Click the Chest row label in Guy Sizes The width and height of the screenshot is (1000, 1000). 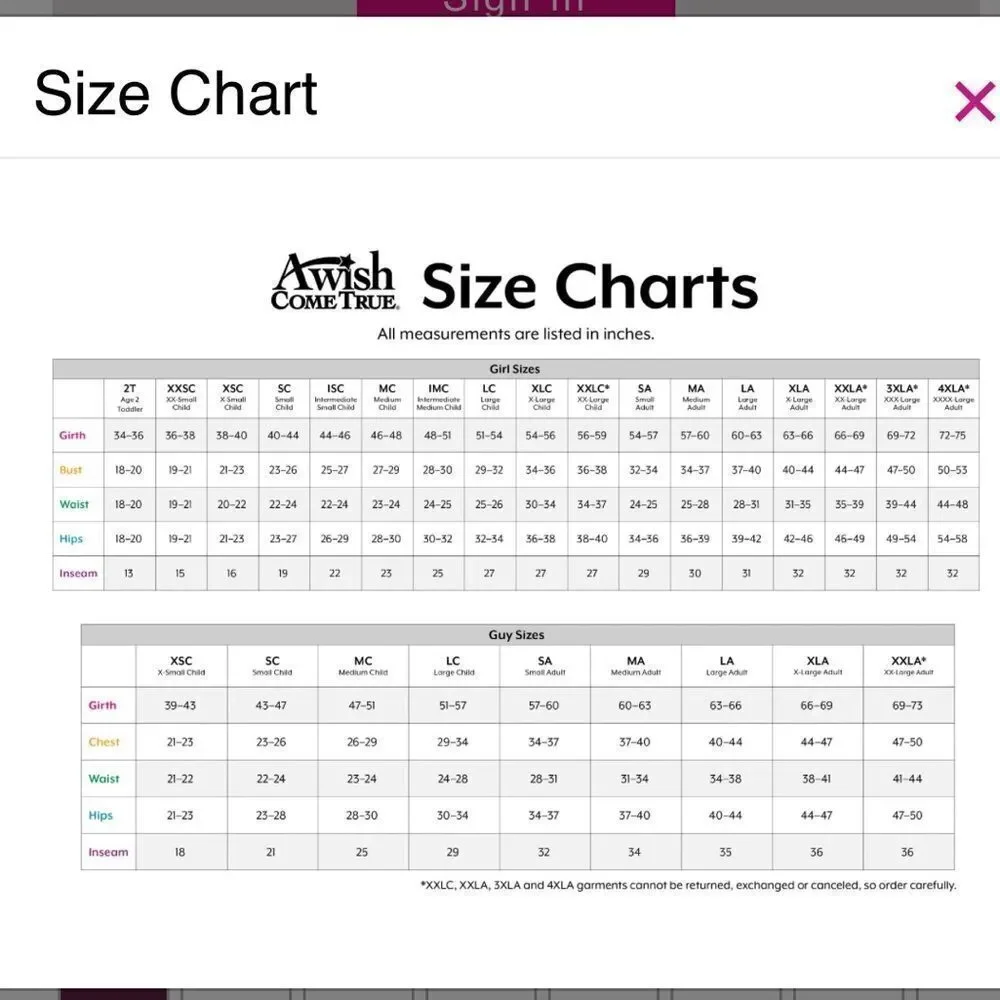[104, 742]
